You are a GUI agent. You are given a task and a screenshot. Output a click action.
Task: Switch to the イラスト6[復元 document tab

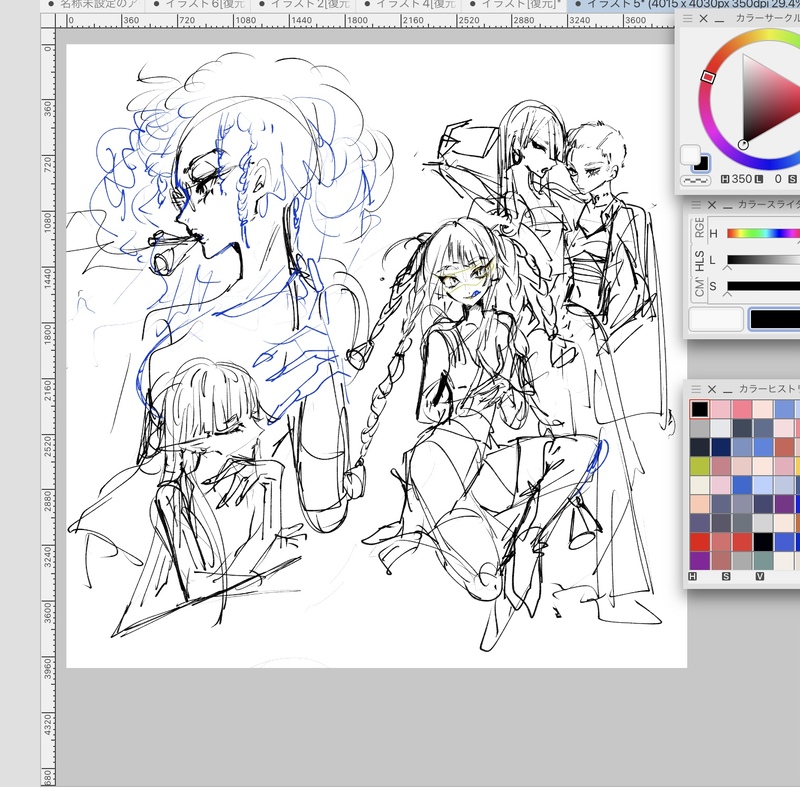198,5
